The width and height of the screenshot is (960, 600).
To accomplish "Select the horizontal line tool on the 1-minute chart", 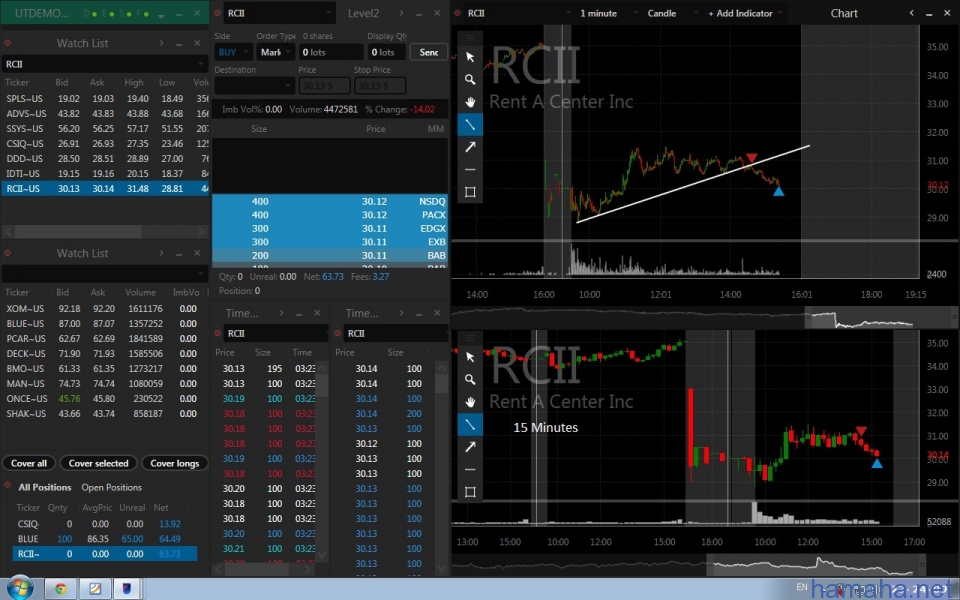I will coord(470,170).
